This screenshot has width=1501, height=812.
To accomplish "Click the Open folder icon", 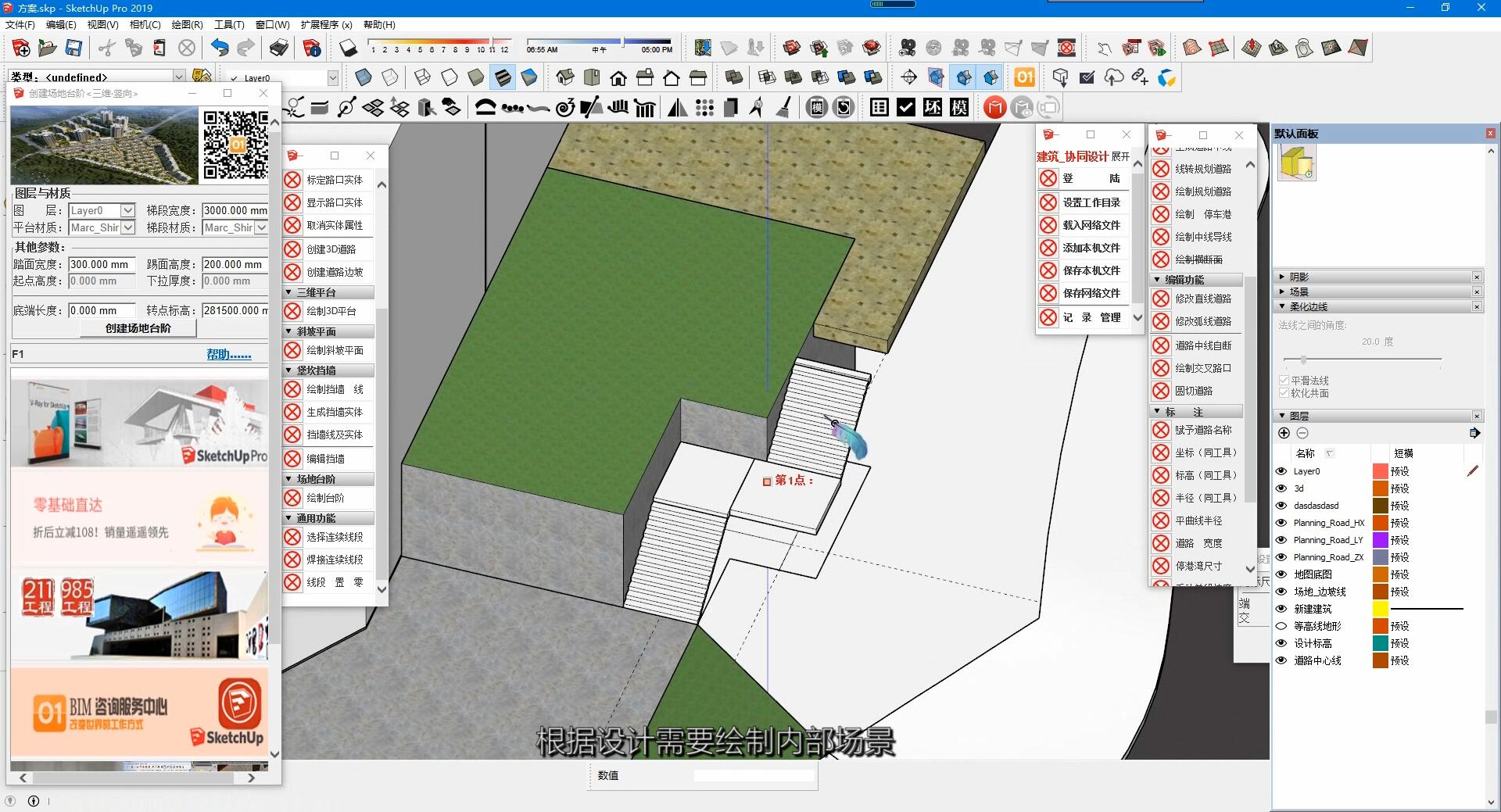I will (x=47, y=48).
